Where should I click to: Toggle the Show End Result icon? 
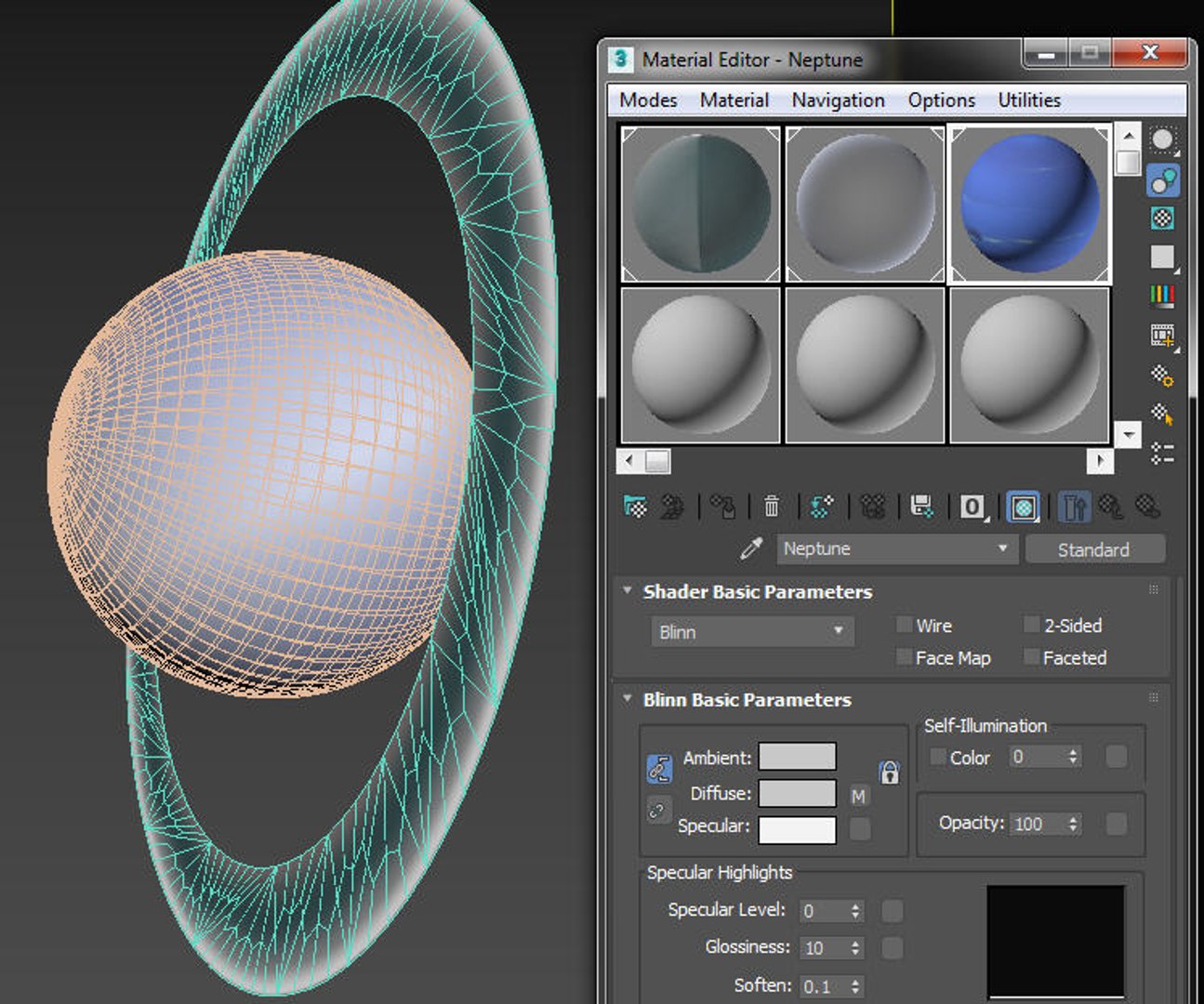click(x=1075, y=507)
